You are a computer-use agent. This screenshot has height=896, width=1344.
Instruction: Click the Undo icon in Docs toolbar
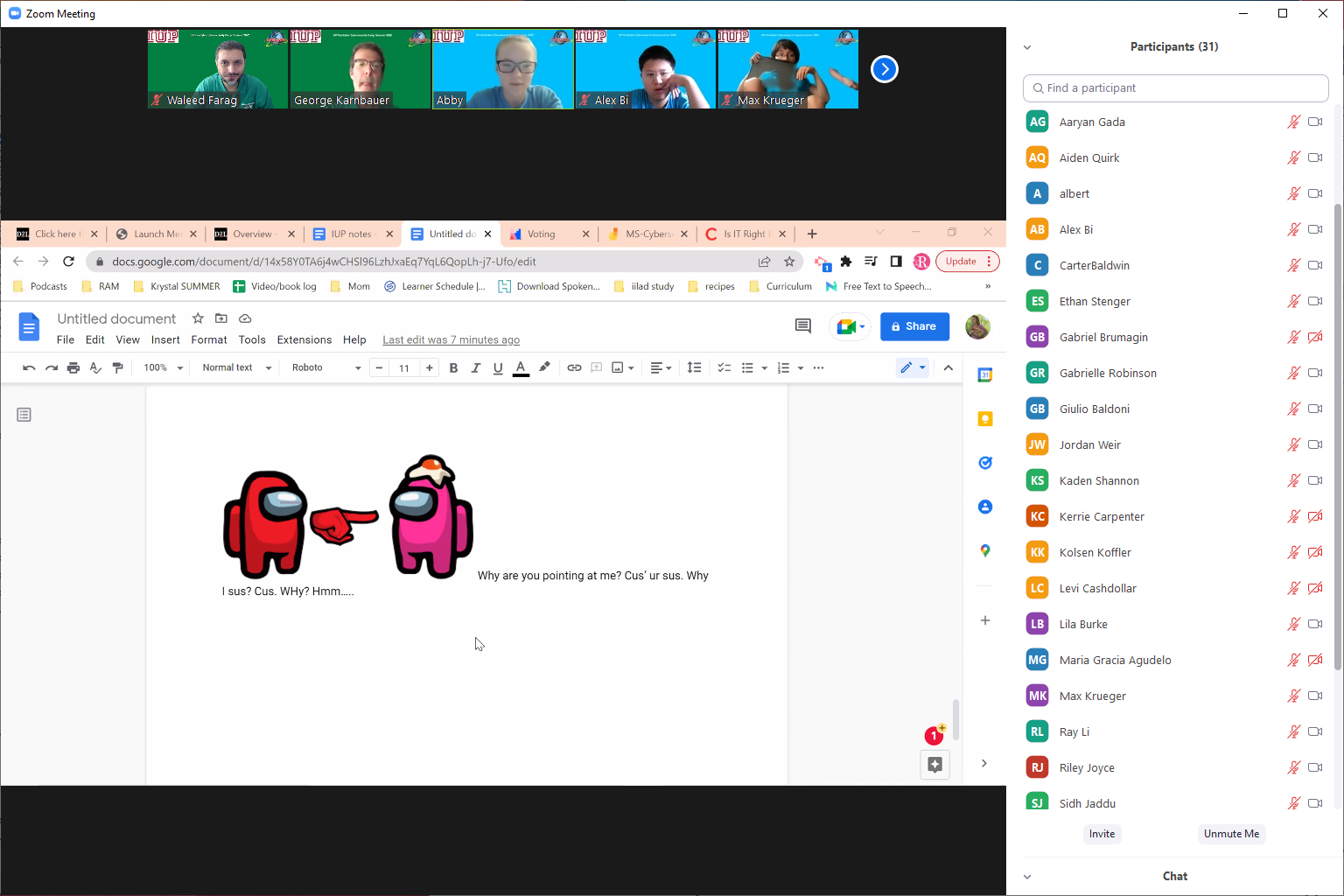point(29,368)
